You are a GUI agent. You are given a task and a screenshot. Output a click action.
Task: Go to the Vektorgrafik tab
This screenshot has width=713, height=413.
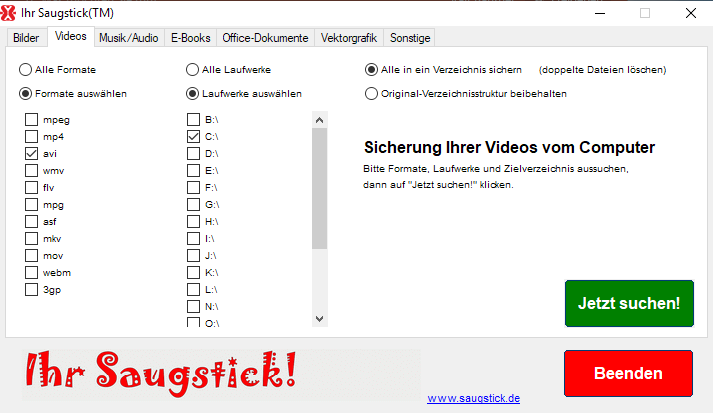[349, 38]
